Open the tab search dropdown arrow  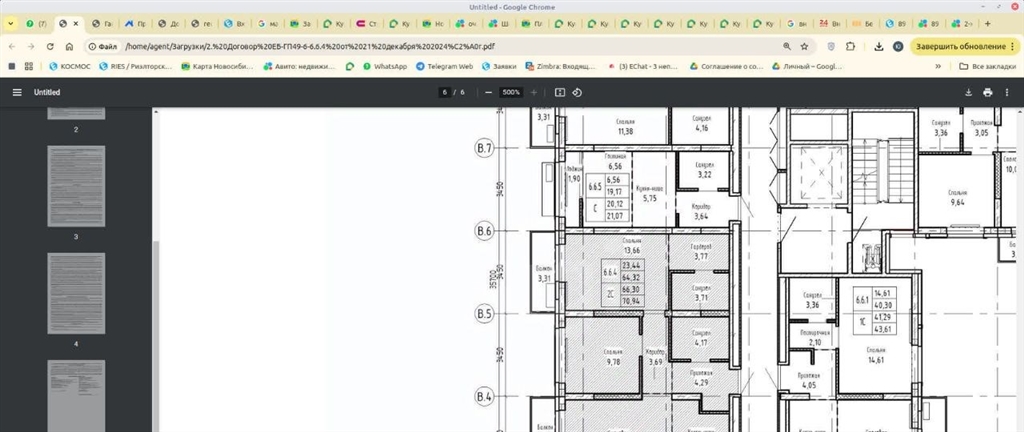coord(10,23)
